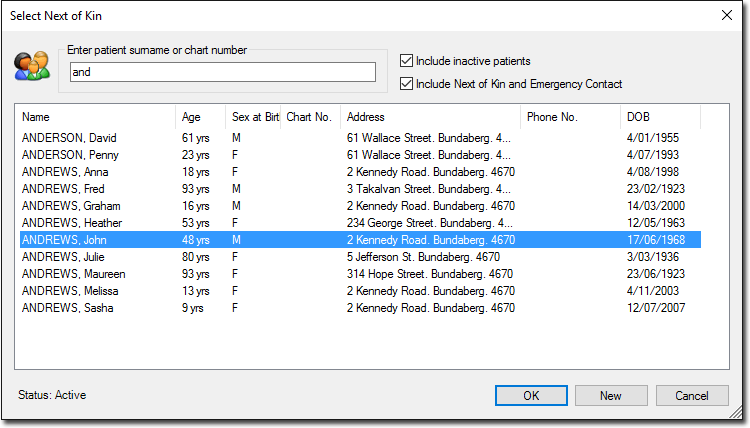Click the DOB column header

click(x=660, y=117)
